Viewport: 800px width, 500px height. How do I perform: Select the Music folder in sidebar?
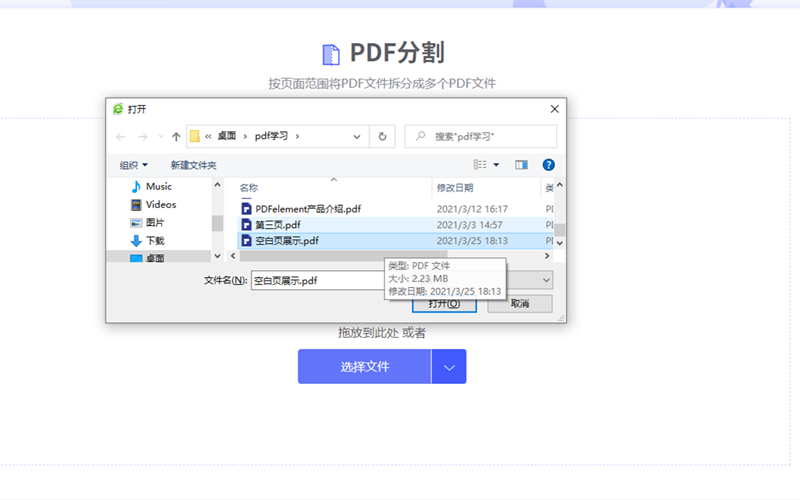(158, 187)
